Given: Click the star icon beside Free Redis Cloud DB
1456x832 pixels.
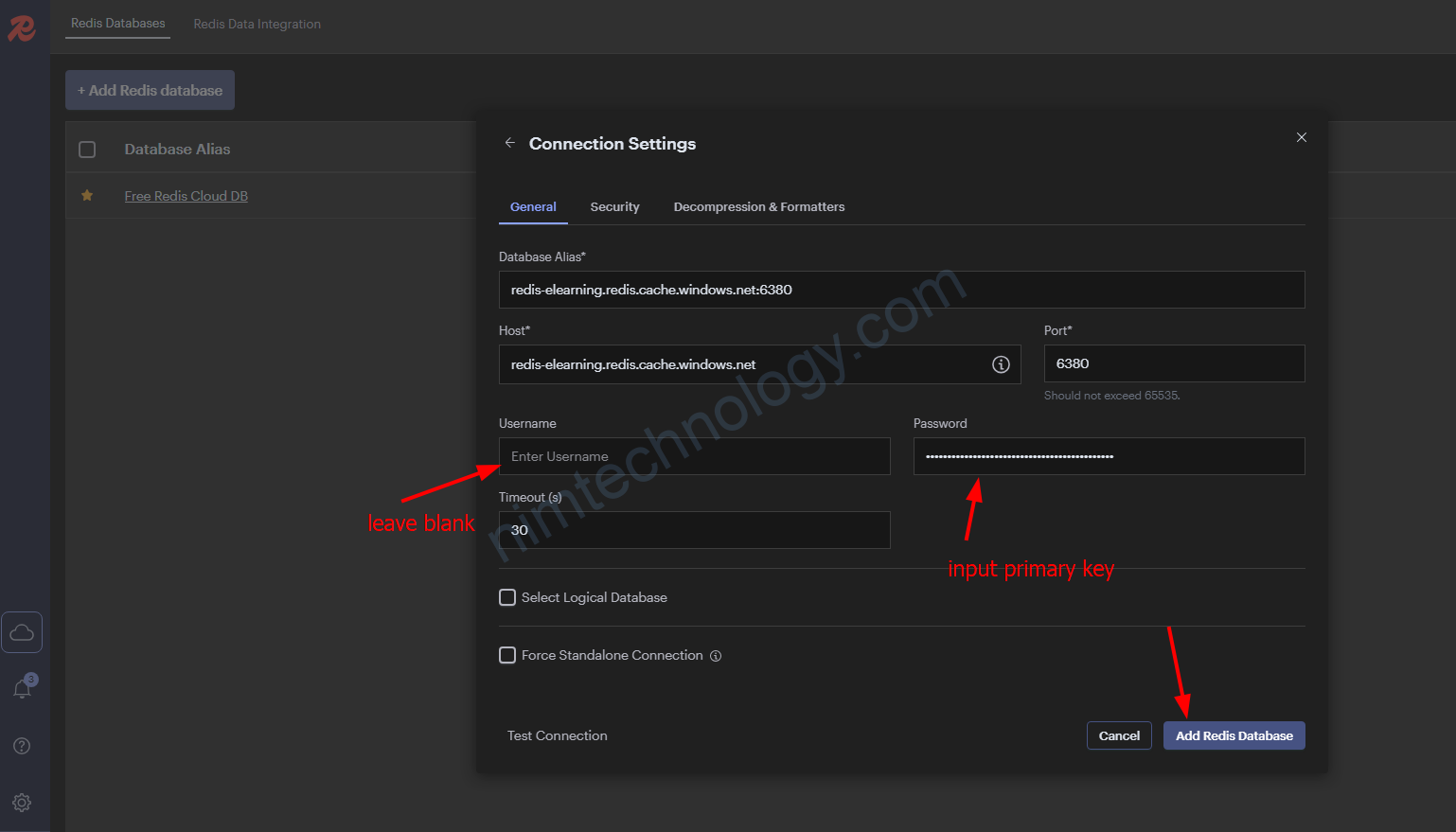Looking at the screenshot, I should (87, 196).
